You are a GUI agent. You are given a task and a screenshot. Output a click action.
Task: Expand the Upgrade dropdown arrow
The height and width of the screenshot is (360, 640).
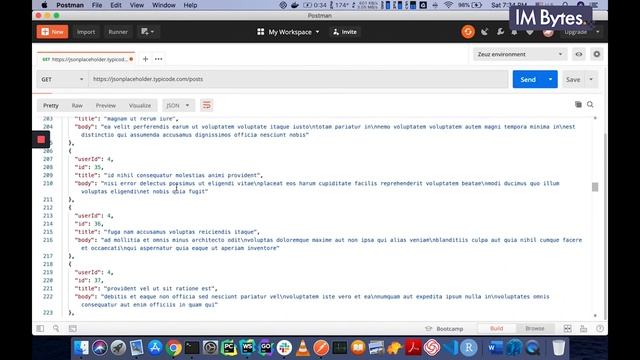tap(598, 32)
